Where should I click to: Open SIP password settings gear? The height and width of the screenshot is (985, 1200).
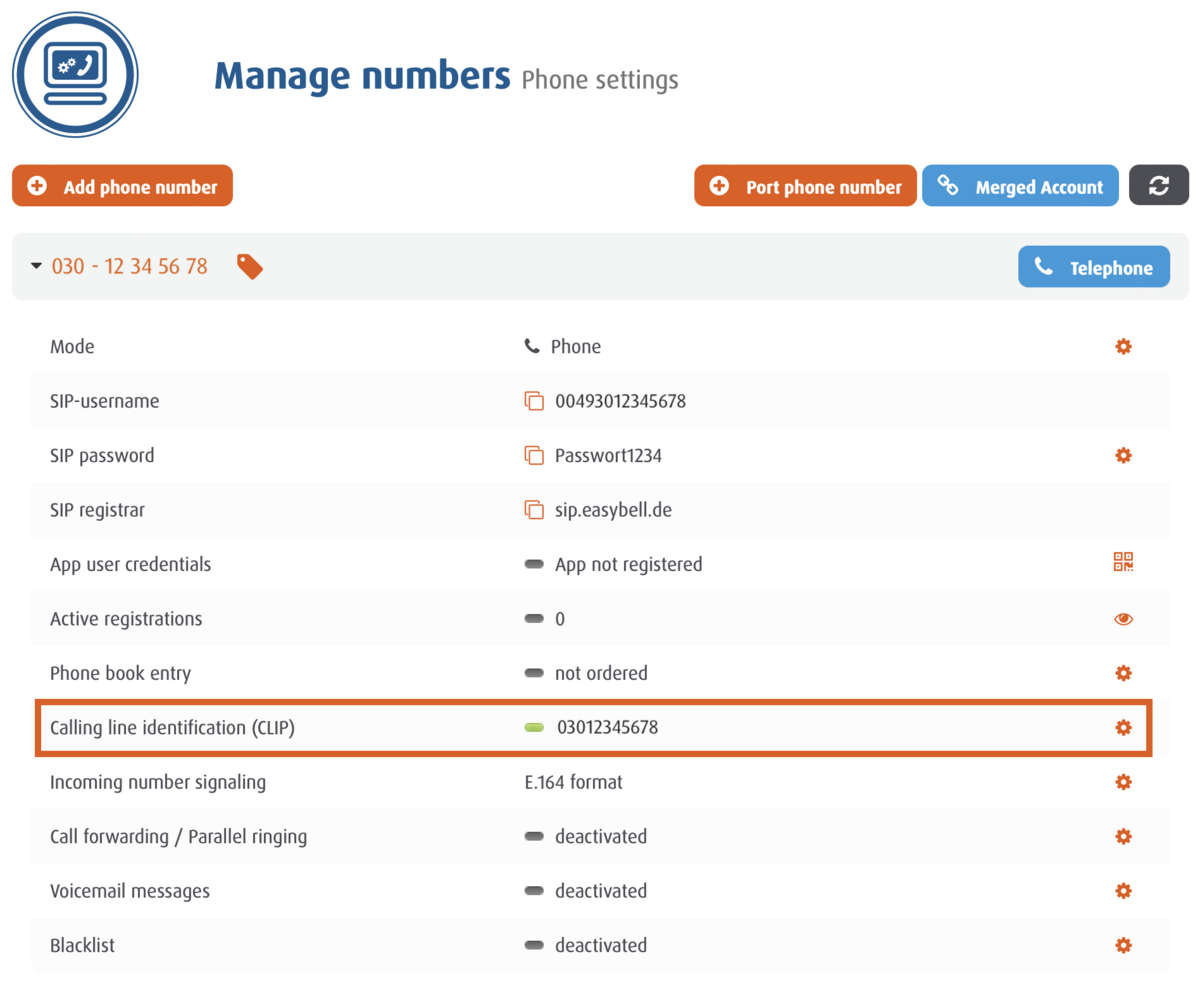(1123, 455)
